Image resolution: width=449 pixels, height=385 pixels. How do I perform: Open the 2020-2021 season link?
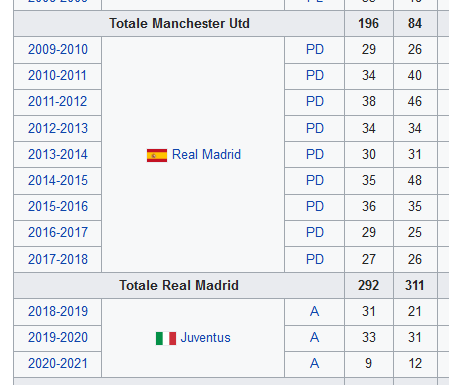point(58,363)
